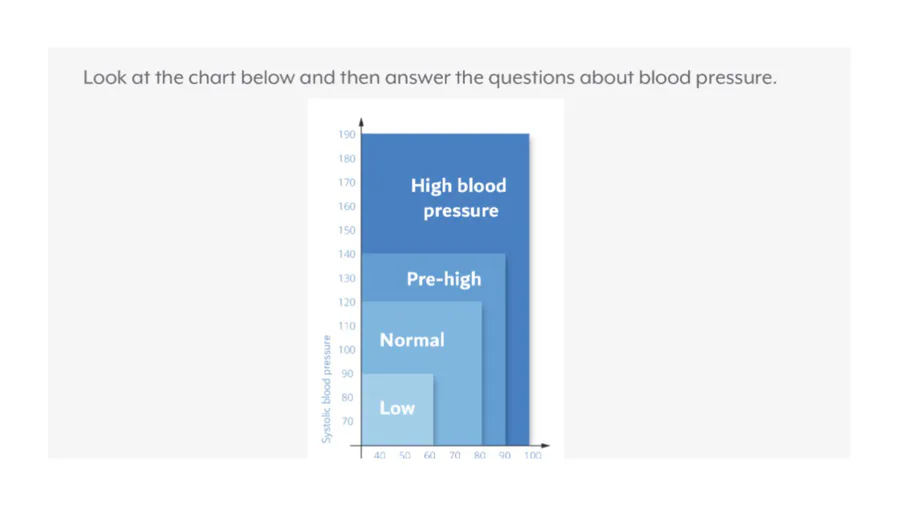Click the arrowhead atop the vertical axis

(361, 122)
